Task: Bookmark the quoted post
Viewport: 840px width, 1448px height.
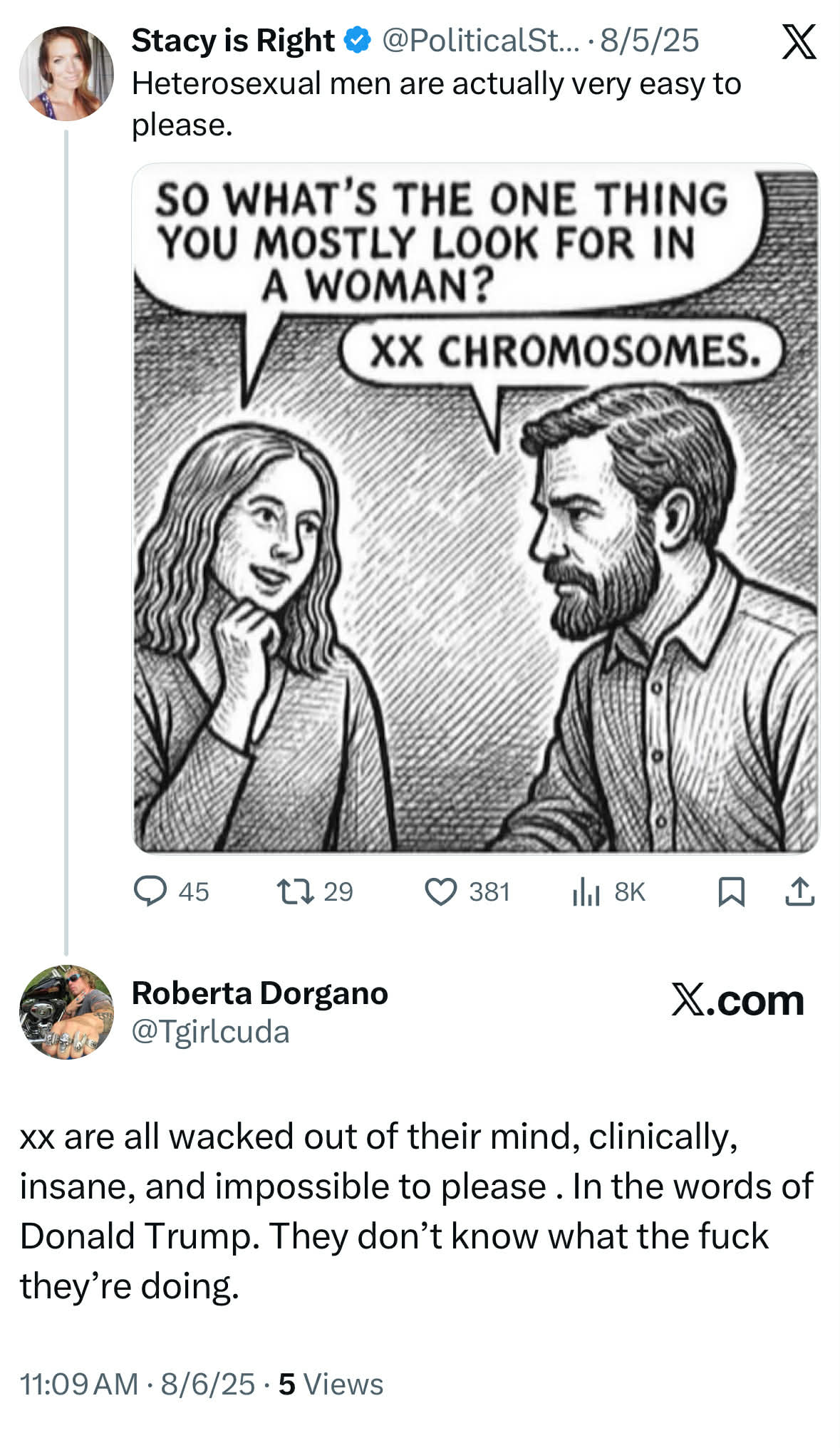Action: pos(731,891)
